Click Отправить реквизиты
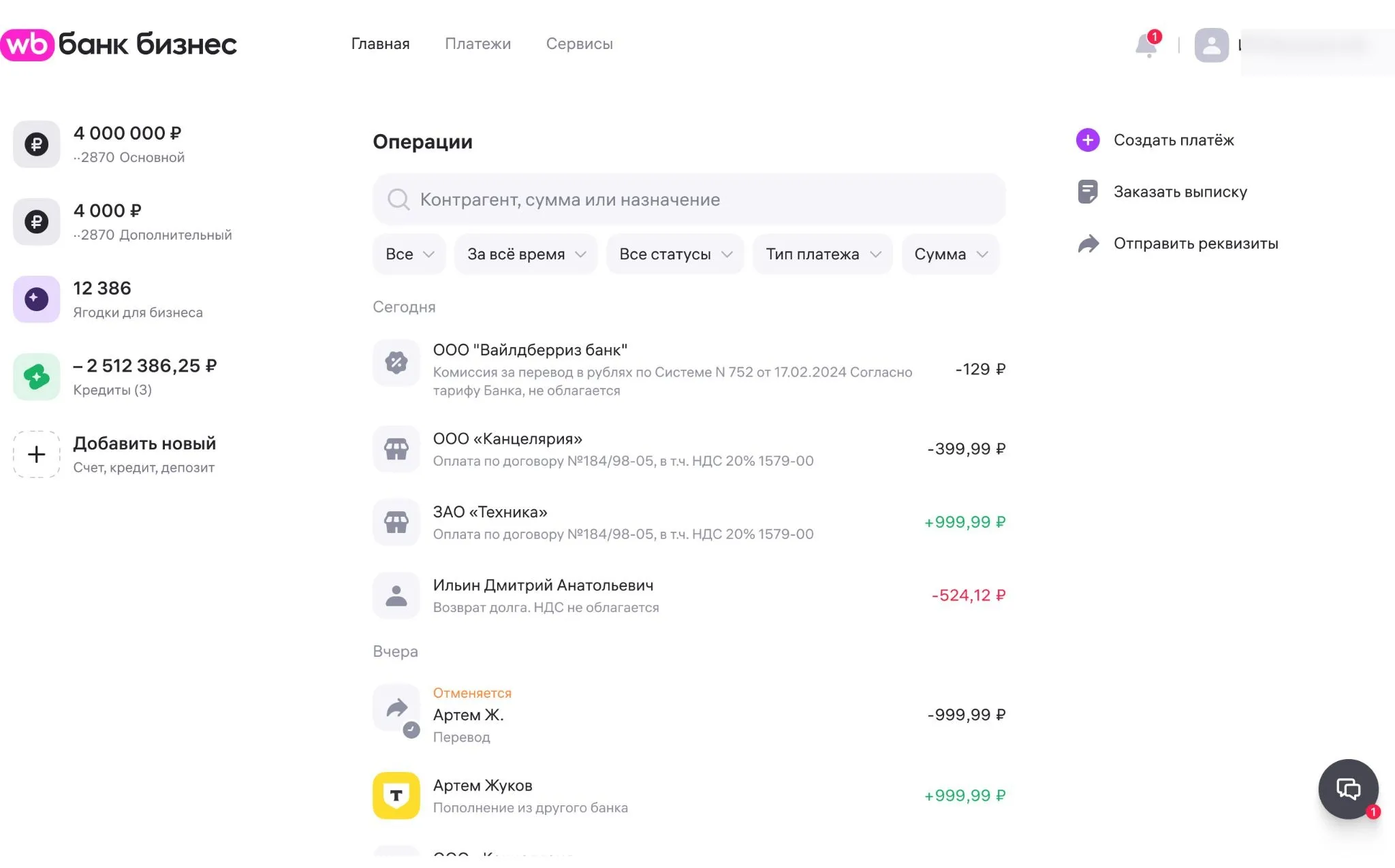Viewport: 1395px width, 868px height. click(x=1196, y=244)
